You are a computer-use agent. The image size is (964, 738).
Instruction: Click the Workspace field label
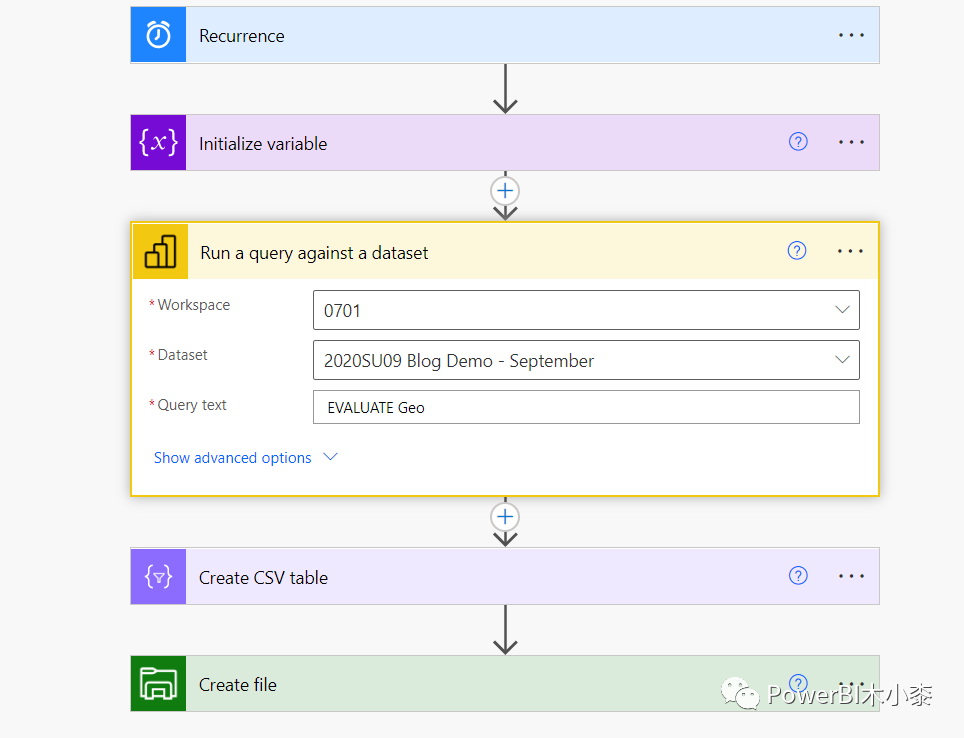point(194,305)
